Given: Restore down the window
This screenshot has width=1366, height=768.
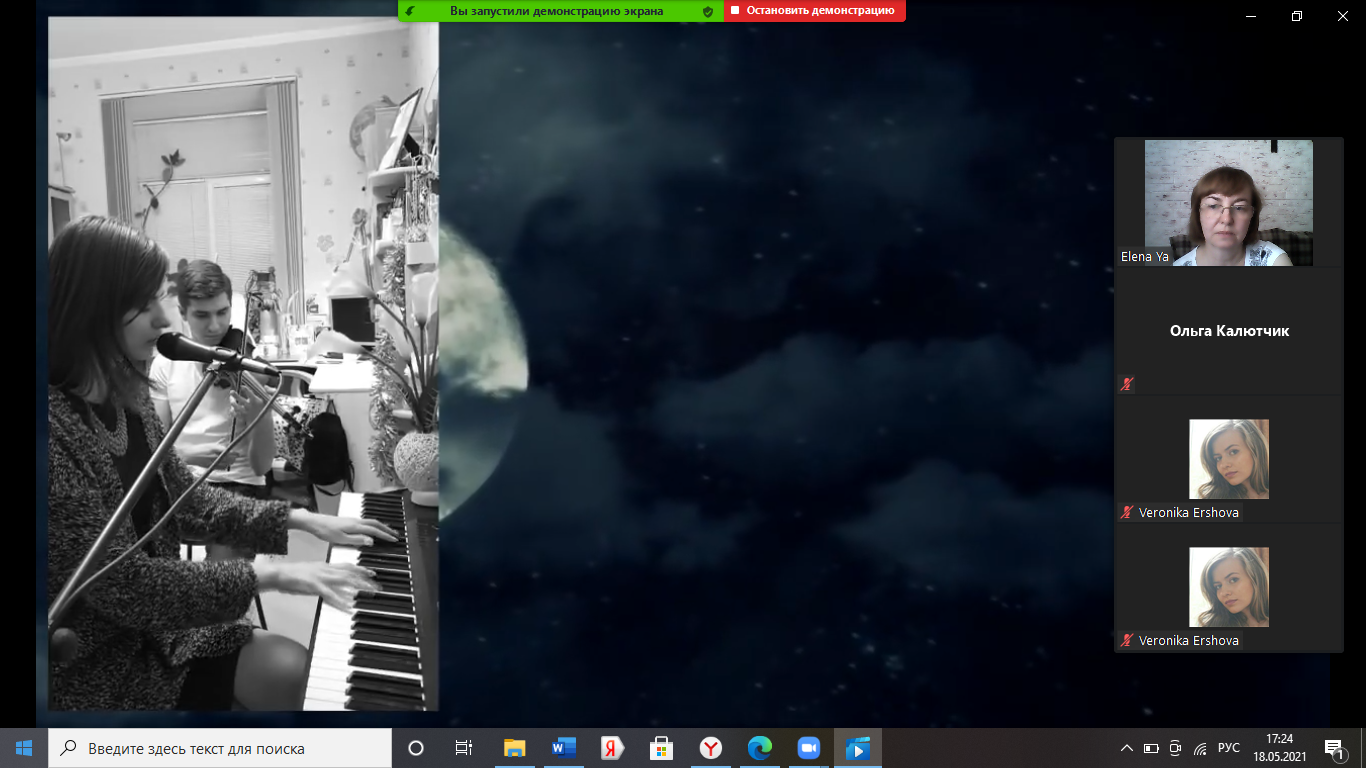Looking at the screenshot, I should click(x=1297, y=15).
